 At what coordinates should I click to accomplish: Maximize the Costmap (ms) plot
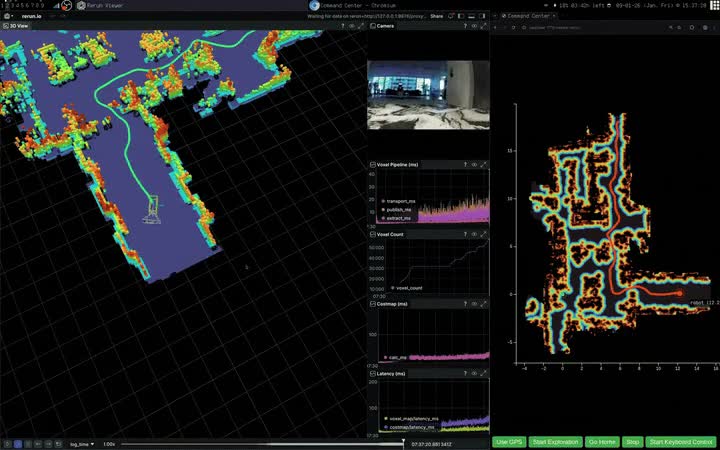(483, 304)
